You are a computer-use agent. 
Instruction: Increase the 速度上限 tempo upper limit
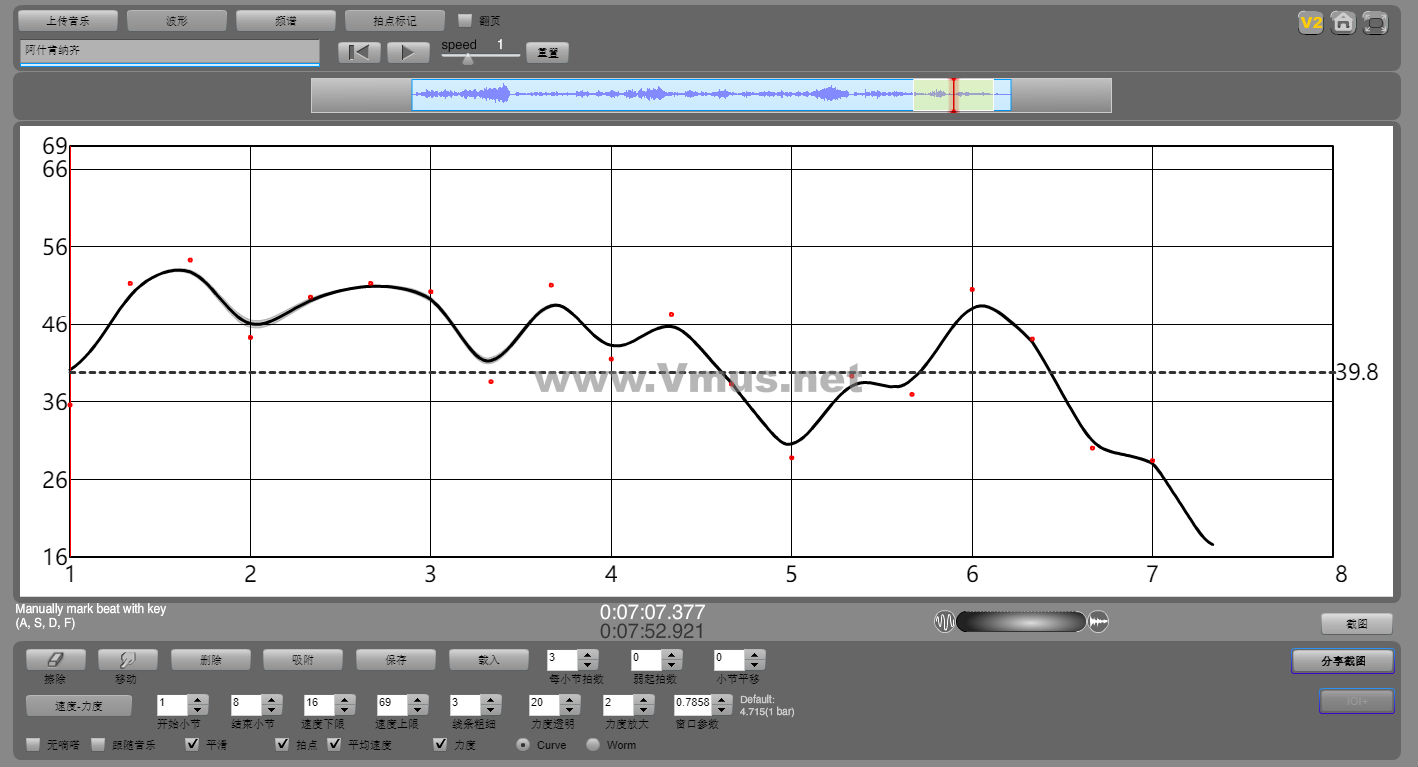point(417,699)
